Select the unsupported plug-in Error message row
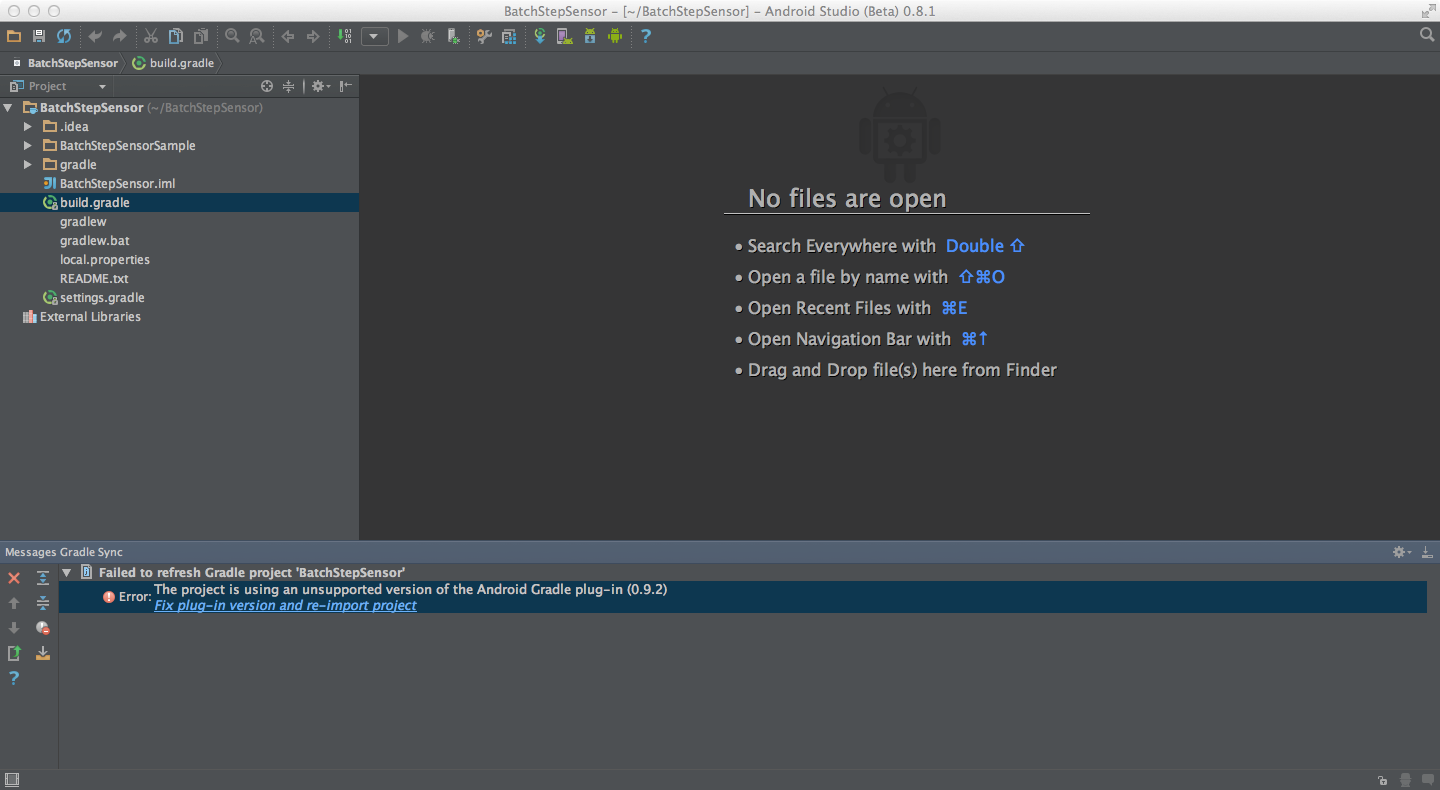Viewport: 1440px width, 790px height. pos(743,597)
